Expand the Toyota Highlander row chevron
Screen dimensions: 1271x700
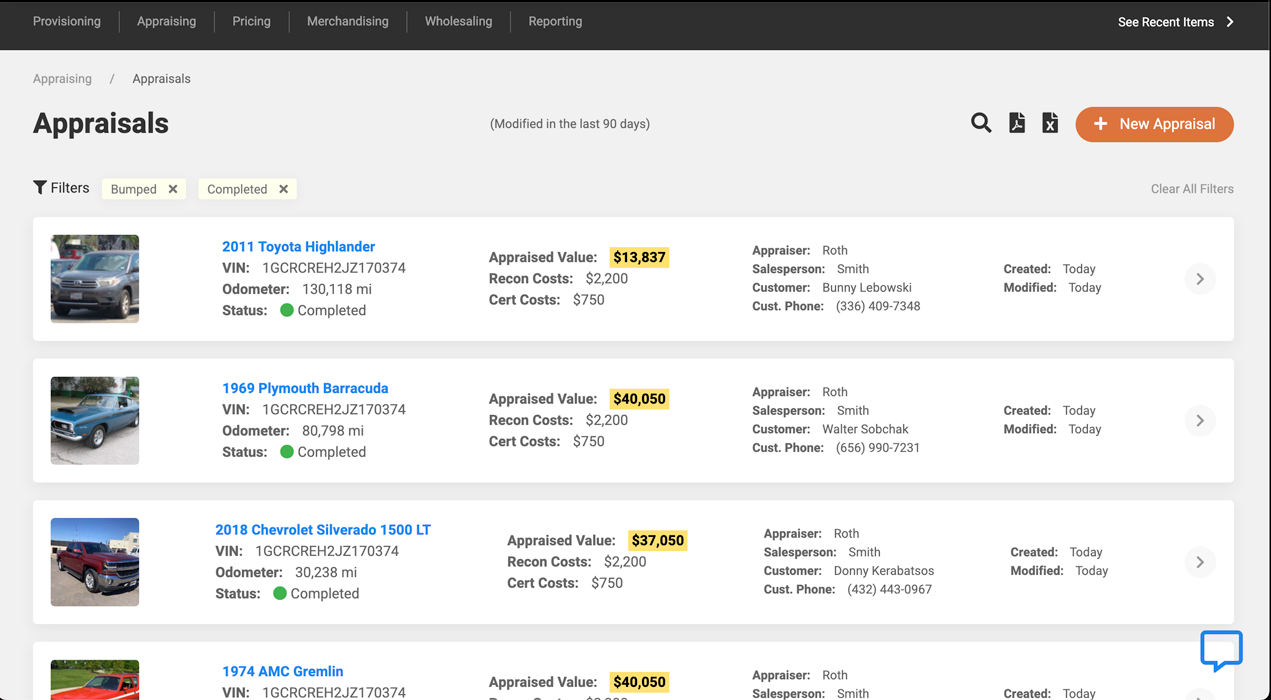point(1200,279)
